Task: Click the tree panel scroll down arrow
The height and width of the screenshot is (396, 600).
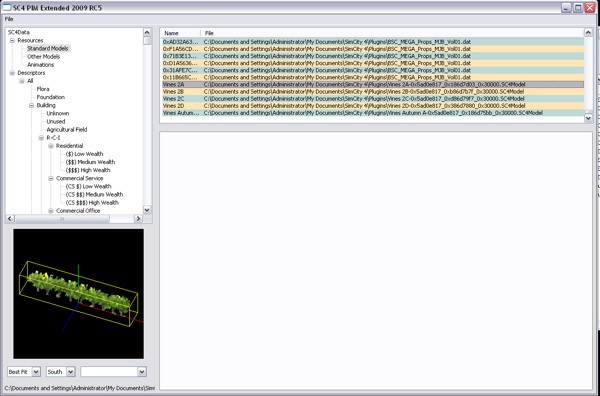Action: coord(147,210)
